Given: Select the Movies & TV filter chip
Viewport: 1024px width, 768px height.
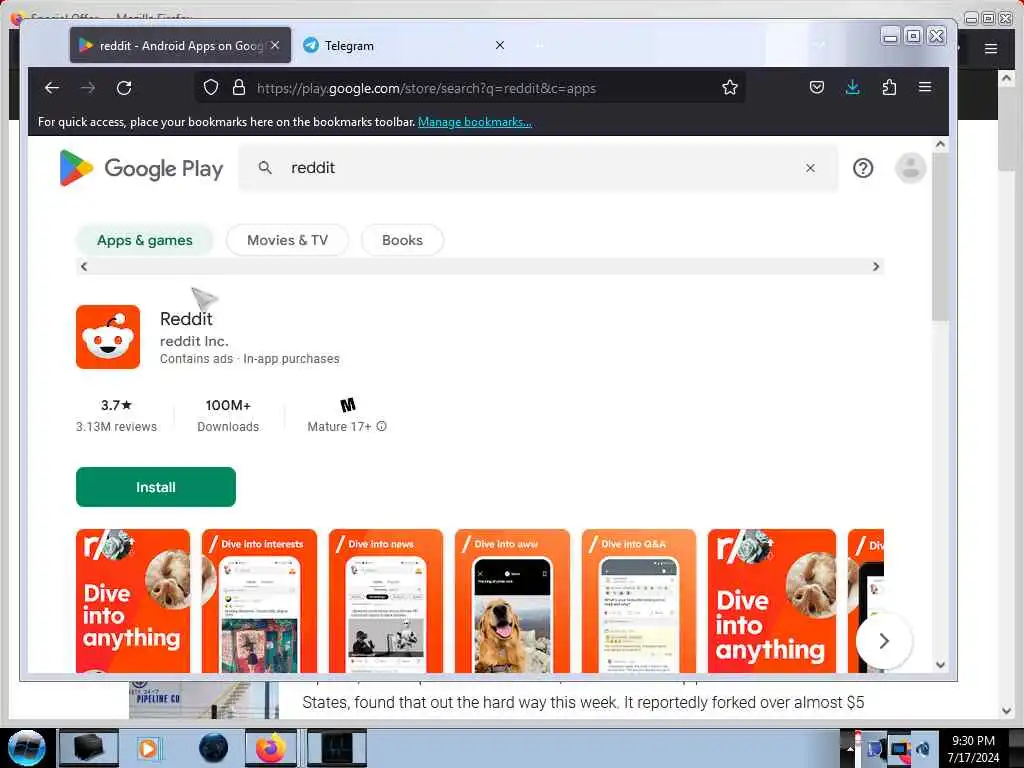Looking at the screenshot, I should [287, 240].
